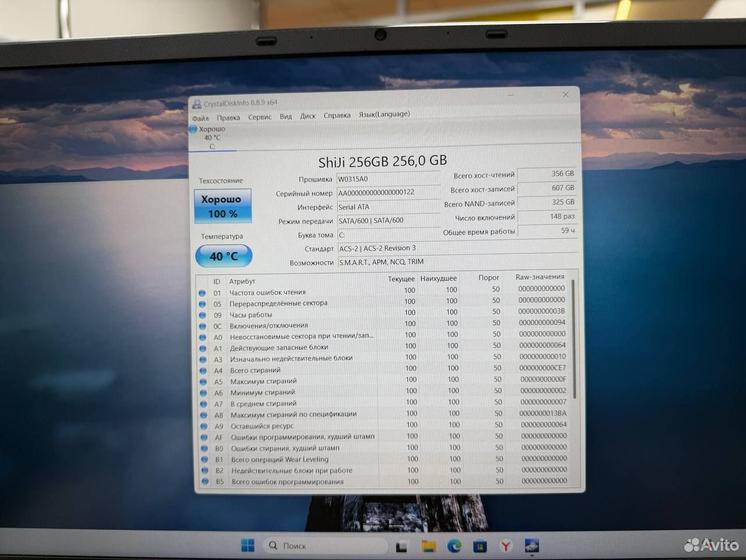Click raw value 000000000CE7 in row A4

(x=542, y=368)
